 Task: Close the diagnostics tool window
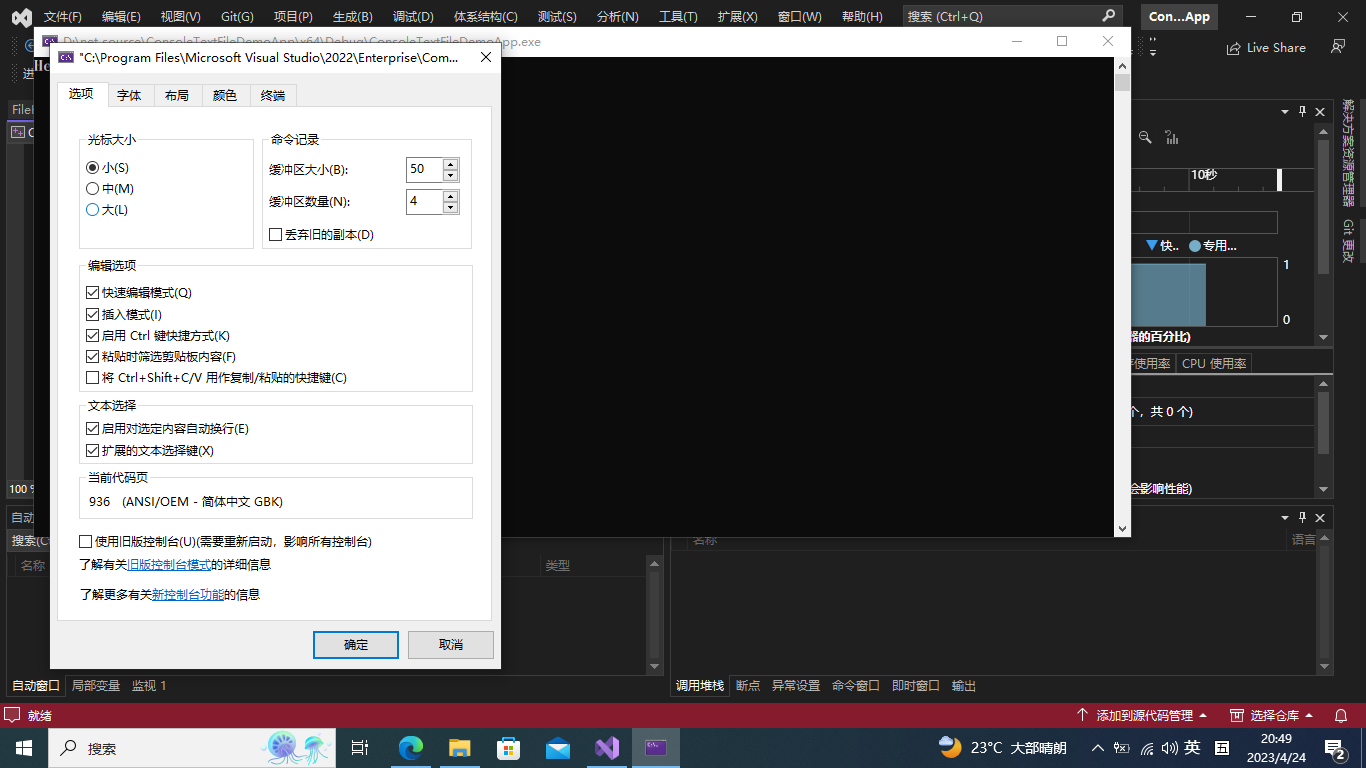(x=1321, y=112)
